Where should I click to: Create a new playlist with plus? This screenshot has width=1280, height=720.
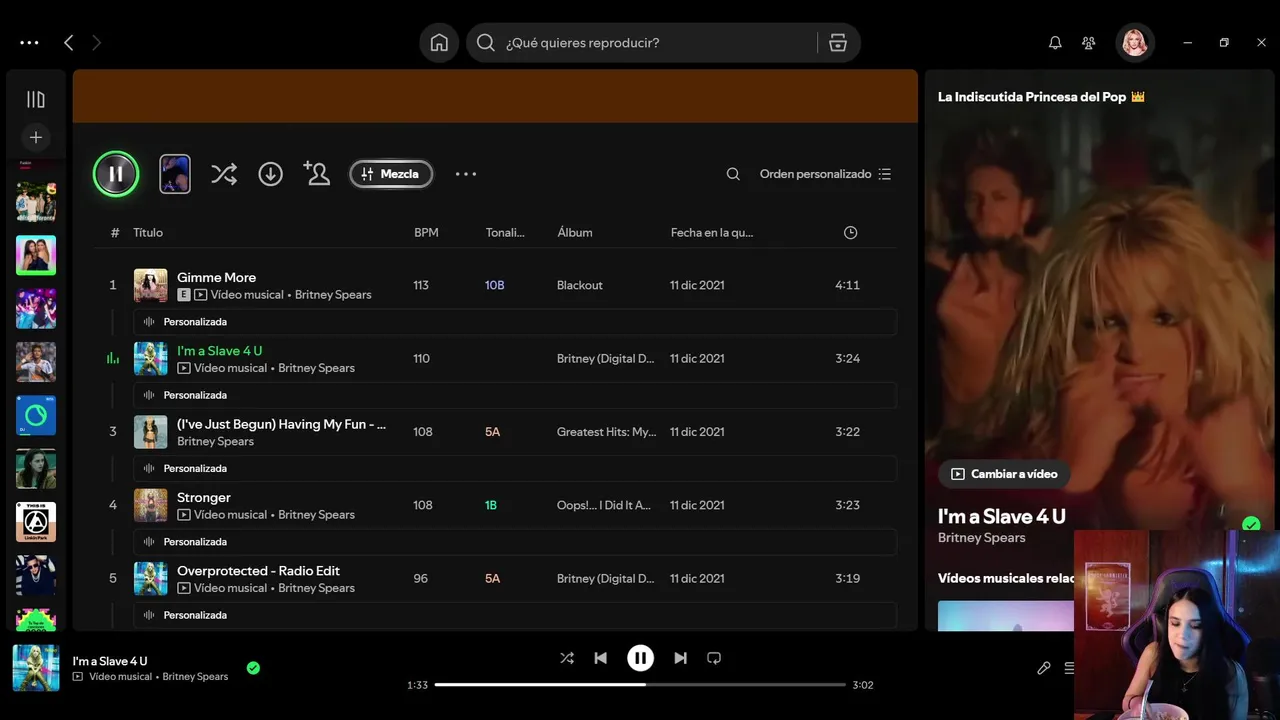[36, 137]
